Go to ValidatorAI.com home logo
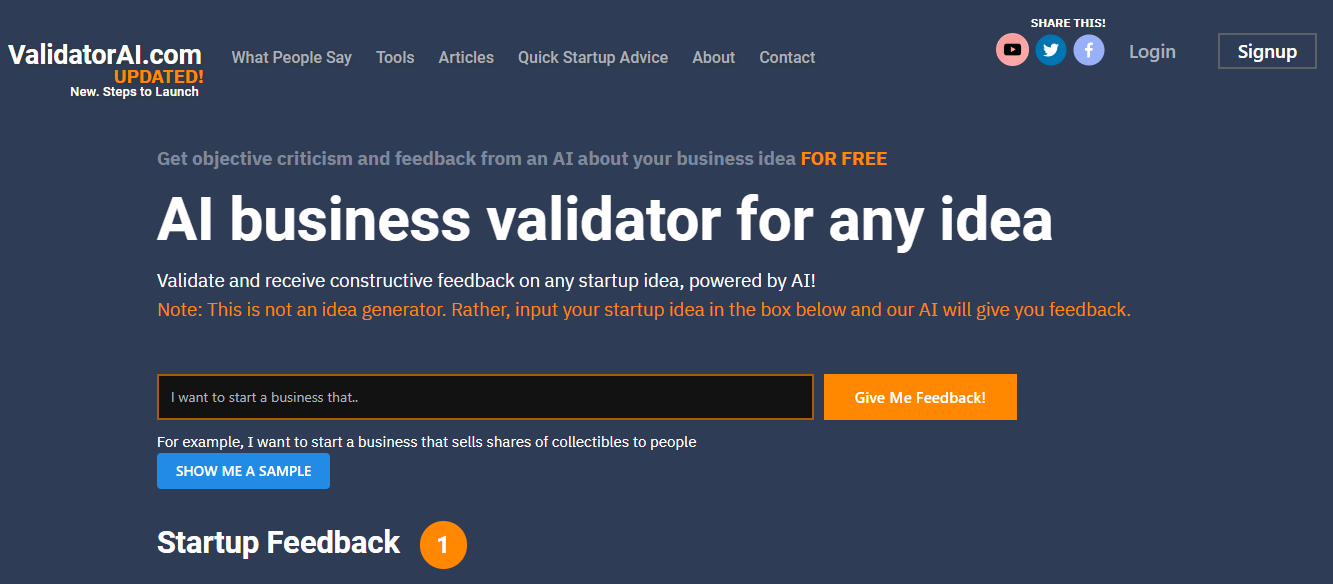This screenshot has width=1333, height=584. 105,54
